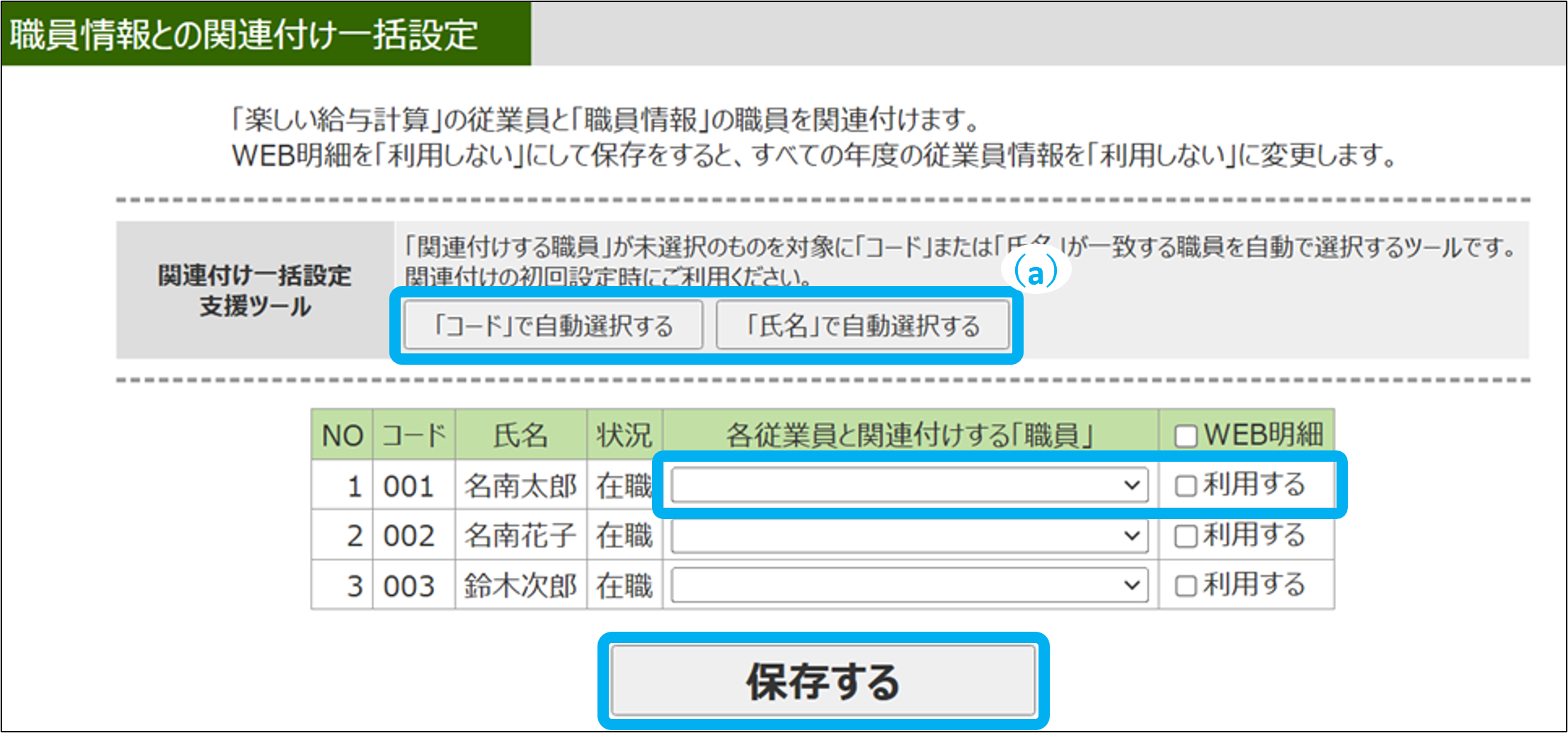Click the 状況 column header
Image resolution: width=1568 pixels, height=733 pixels.
pos(624,435)
